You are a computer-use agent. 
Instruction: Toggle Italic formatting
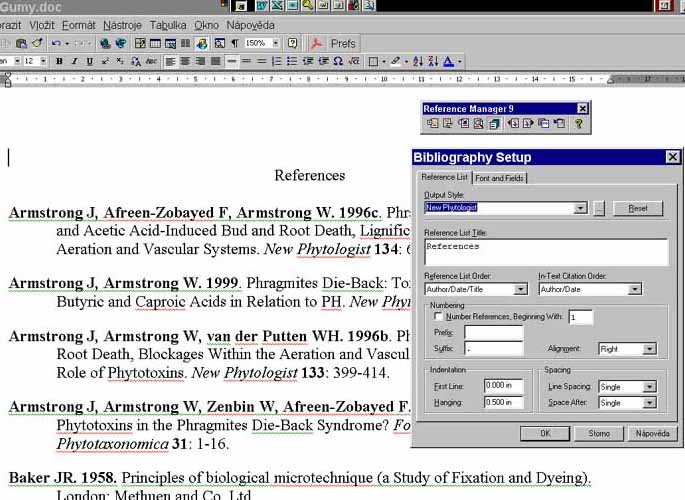click(x=74, y=61)
